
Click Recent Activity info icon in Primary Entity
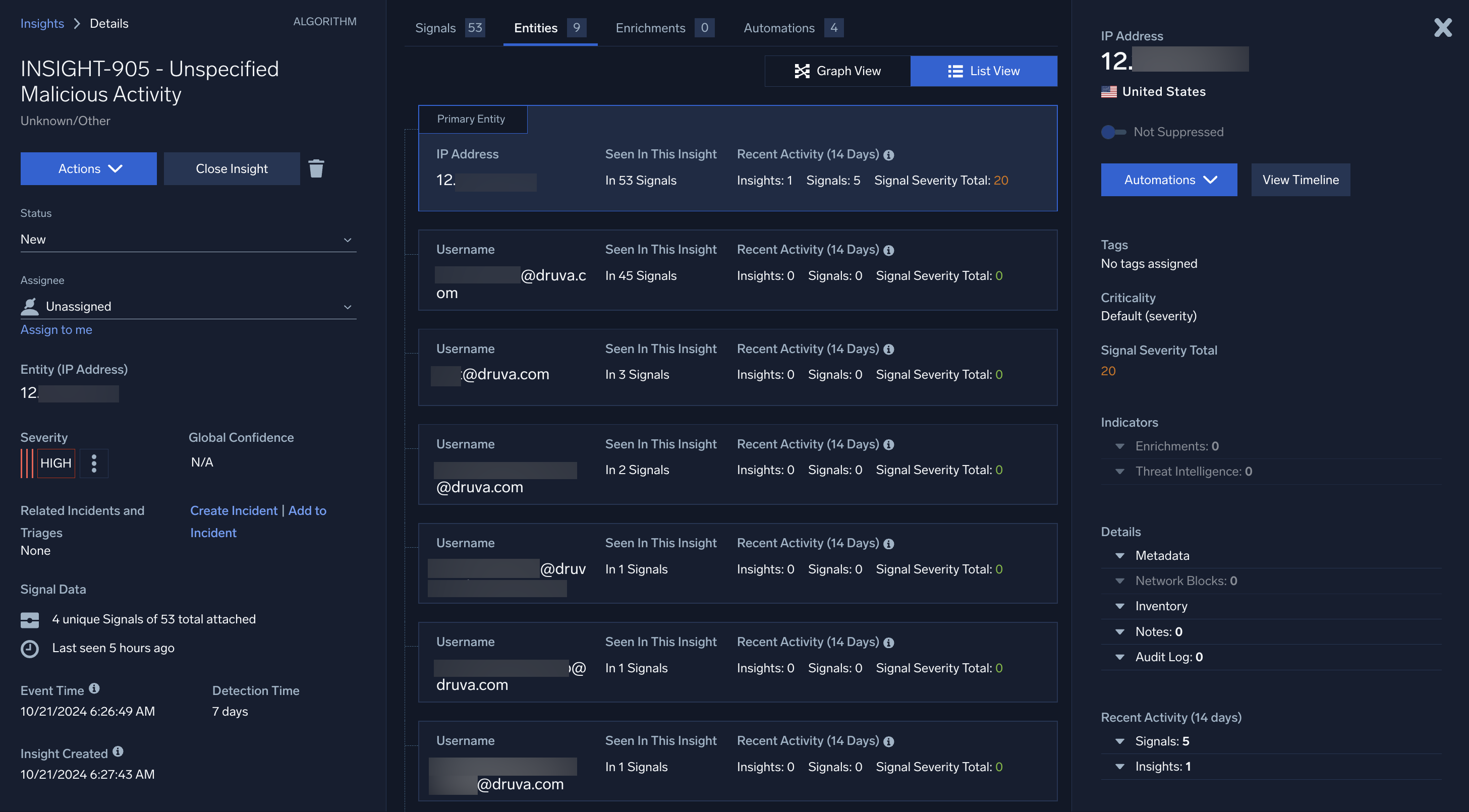(888, 155)
